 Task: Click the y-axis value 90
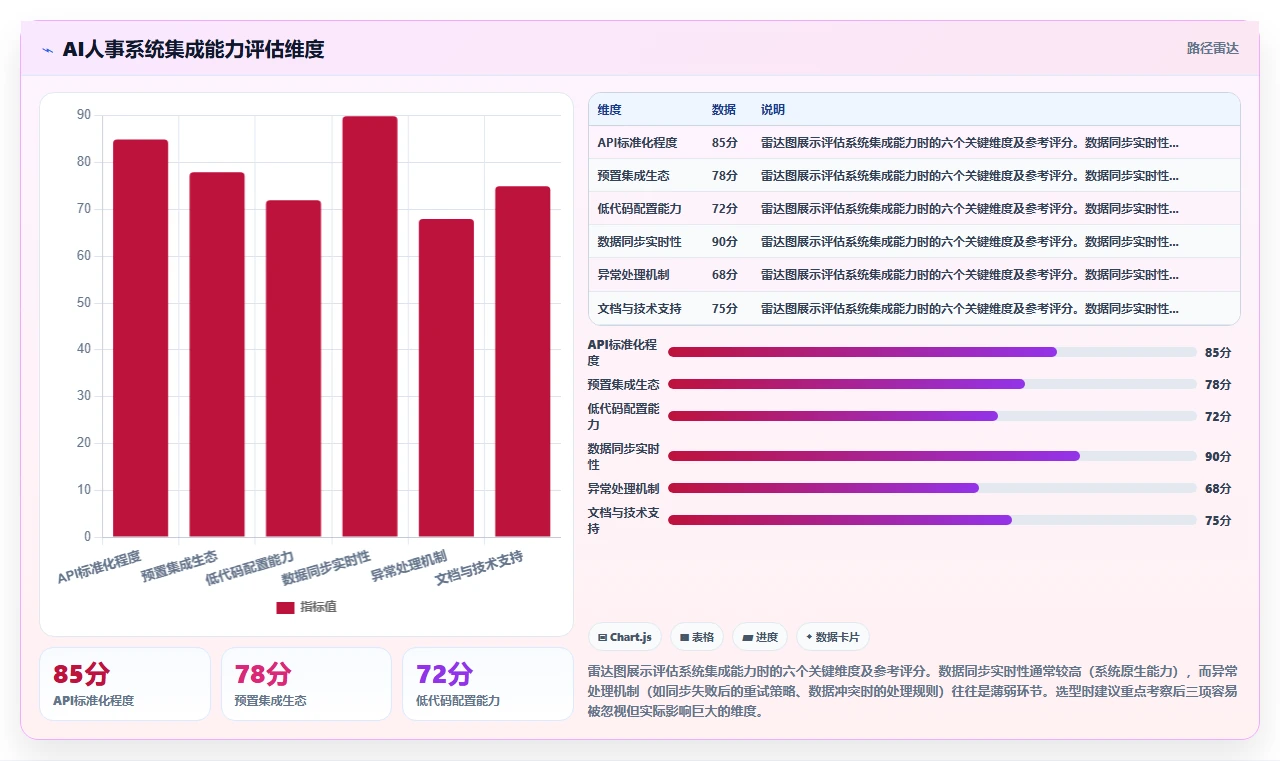tap(83, 115)
